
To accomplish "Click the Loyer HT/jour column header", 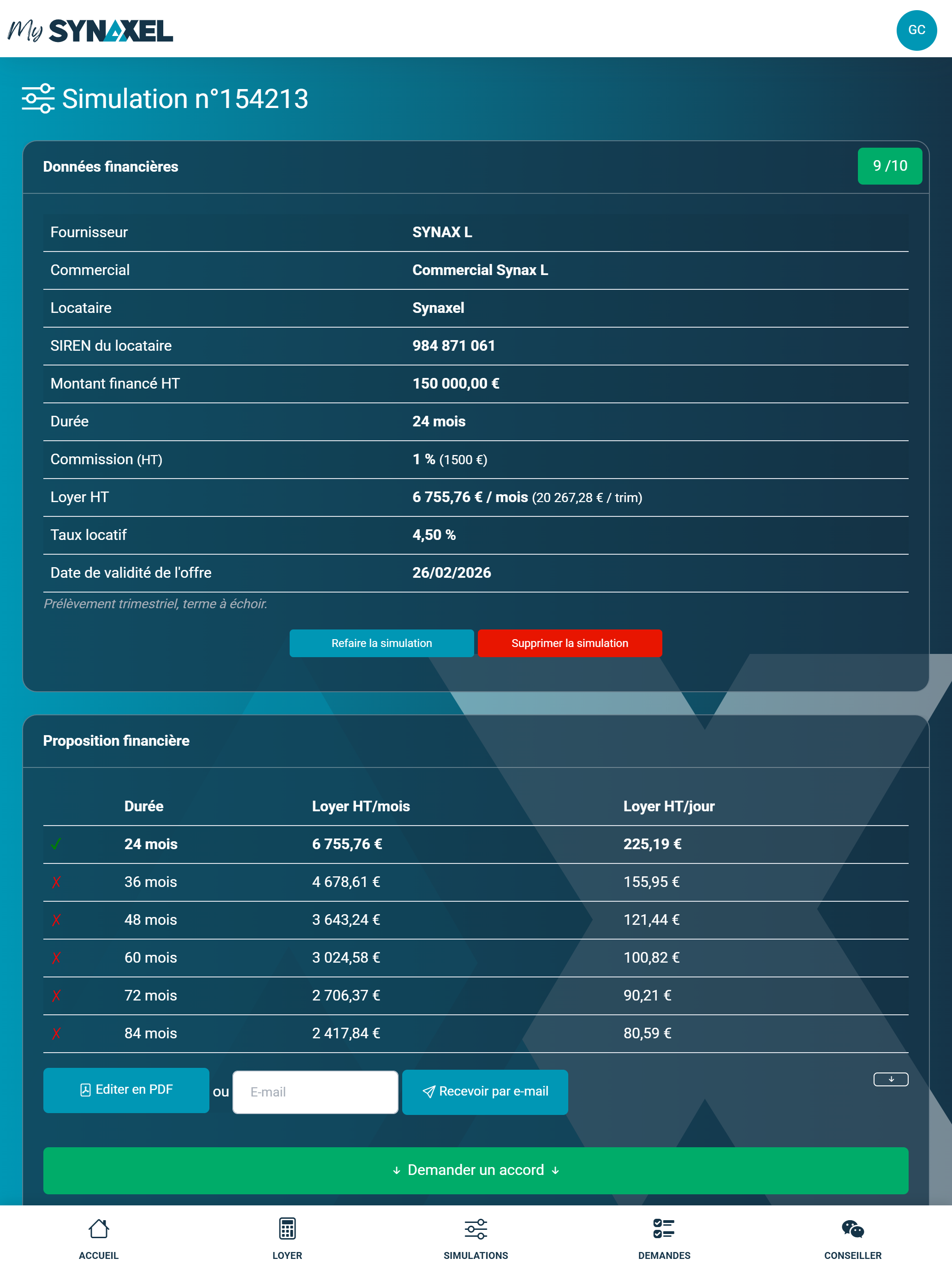I will click(x=668, y=806).
